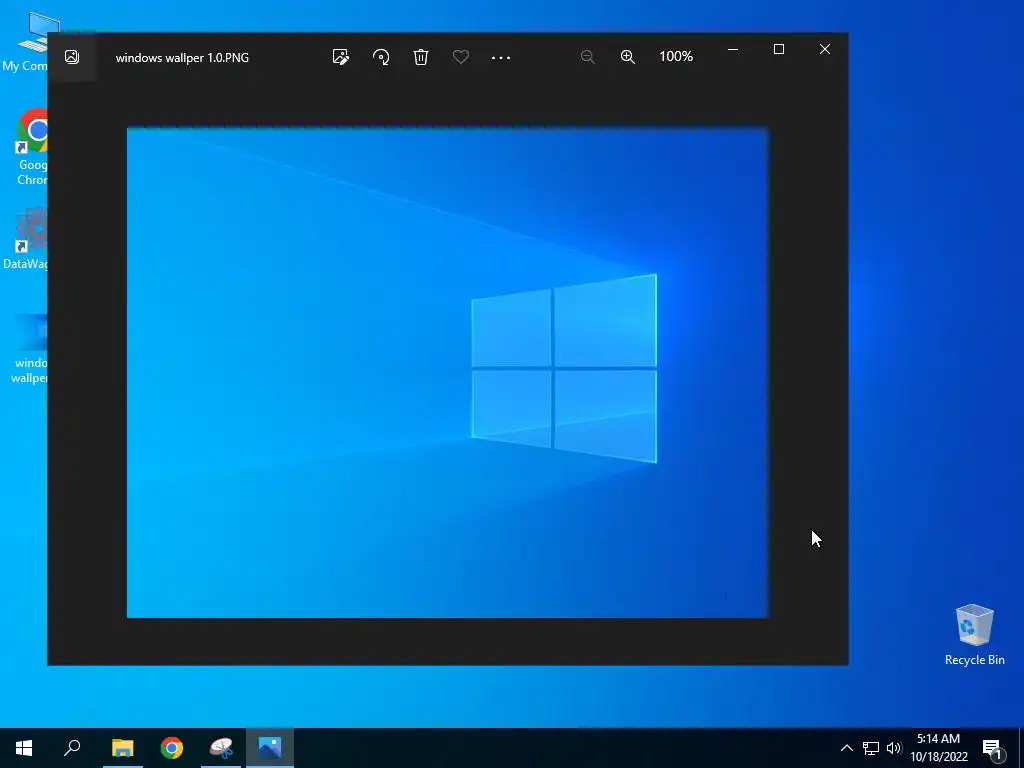
Task: Maximize the Photos window
Action: click(x=778, y=49)
